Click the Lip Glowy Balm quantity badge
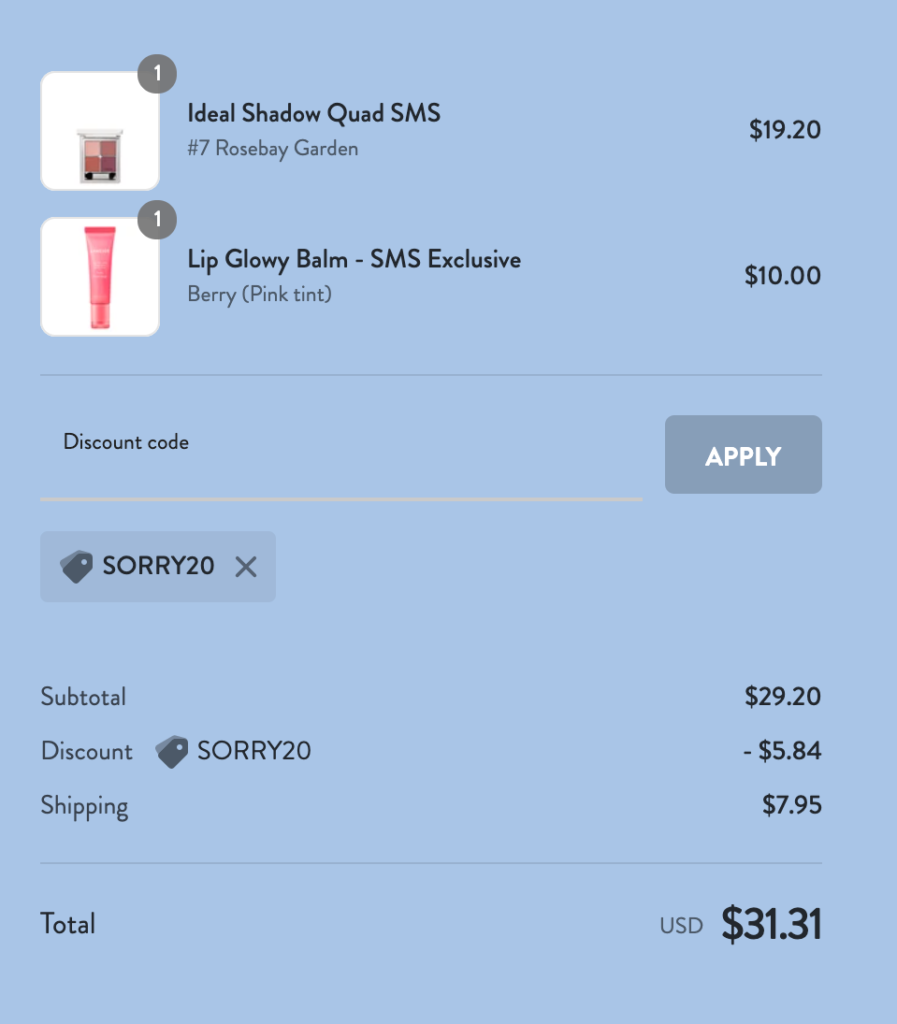Screen dimensions: 897x1024 coord(157,220)
